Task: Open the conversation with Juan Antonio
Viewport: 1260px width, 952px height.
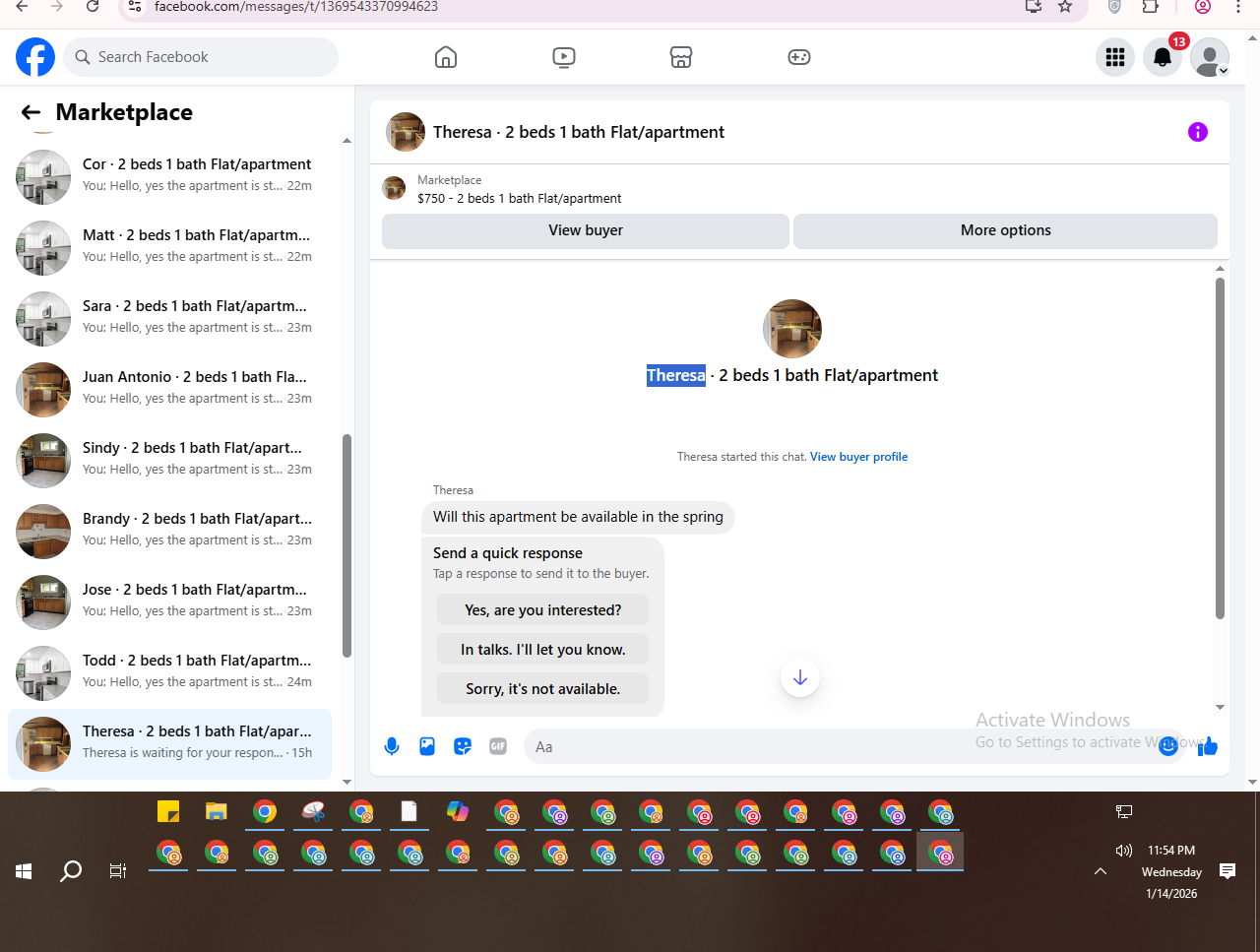Action: coord(169,390)
